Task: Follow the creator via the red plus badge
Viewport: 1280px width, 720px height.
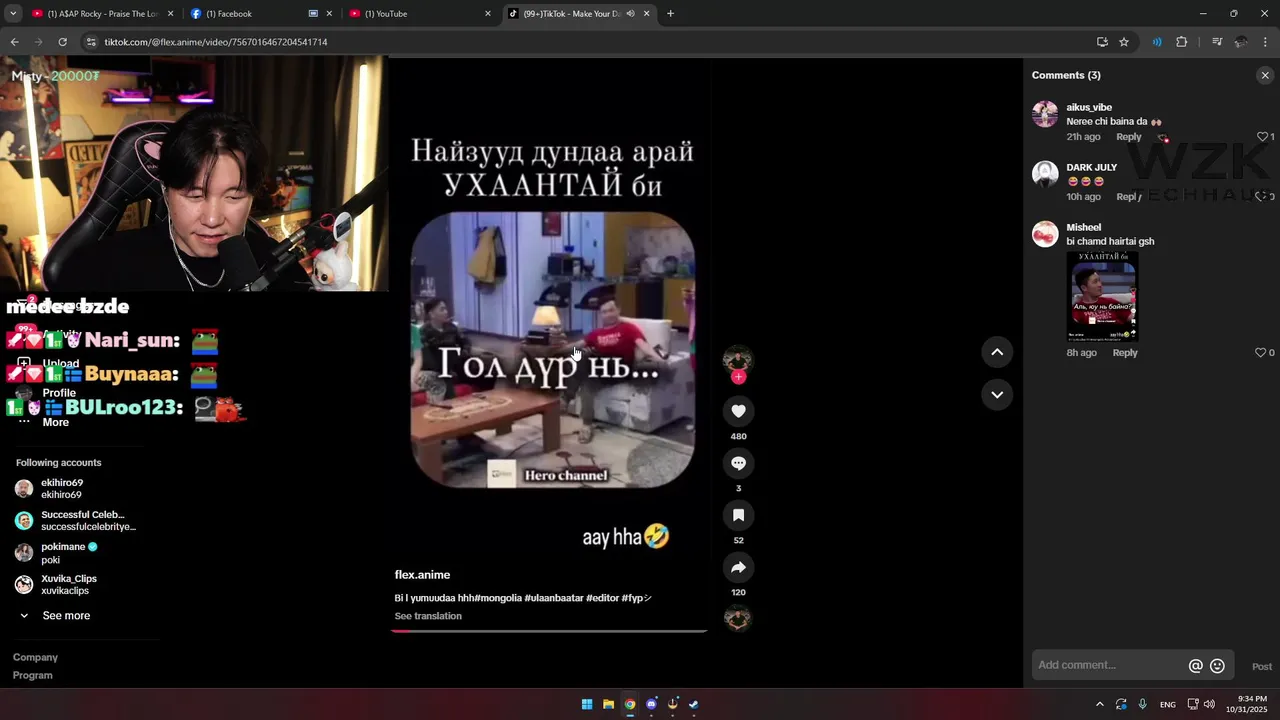Action: click(738, 377)
